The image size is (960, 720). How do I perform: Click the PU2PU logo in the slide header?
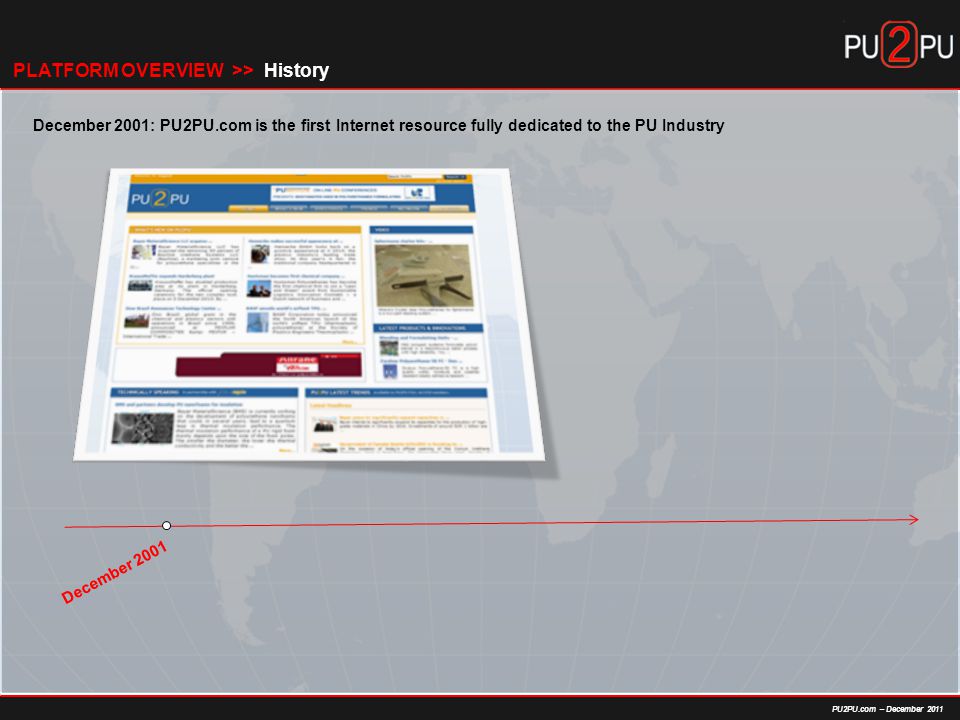898,44
